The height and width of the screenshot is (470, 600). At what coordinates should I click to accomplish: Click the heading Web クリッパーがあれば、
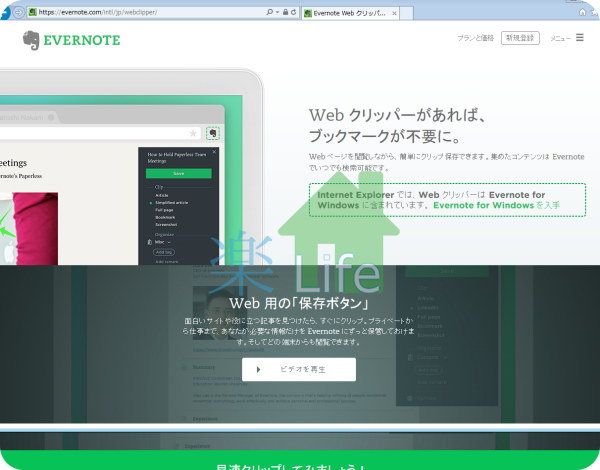pos(397,115)
